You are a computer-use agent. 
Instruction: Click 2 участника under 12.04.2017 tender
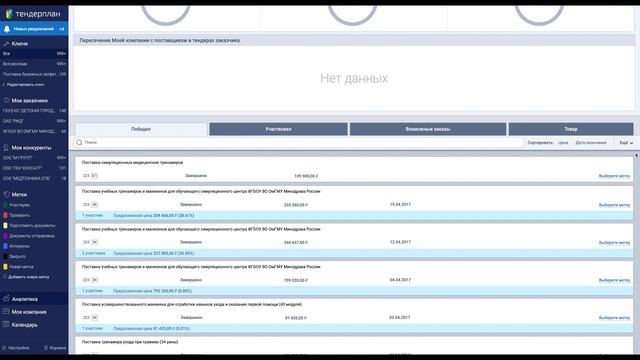click(93, 253)
